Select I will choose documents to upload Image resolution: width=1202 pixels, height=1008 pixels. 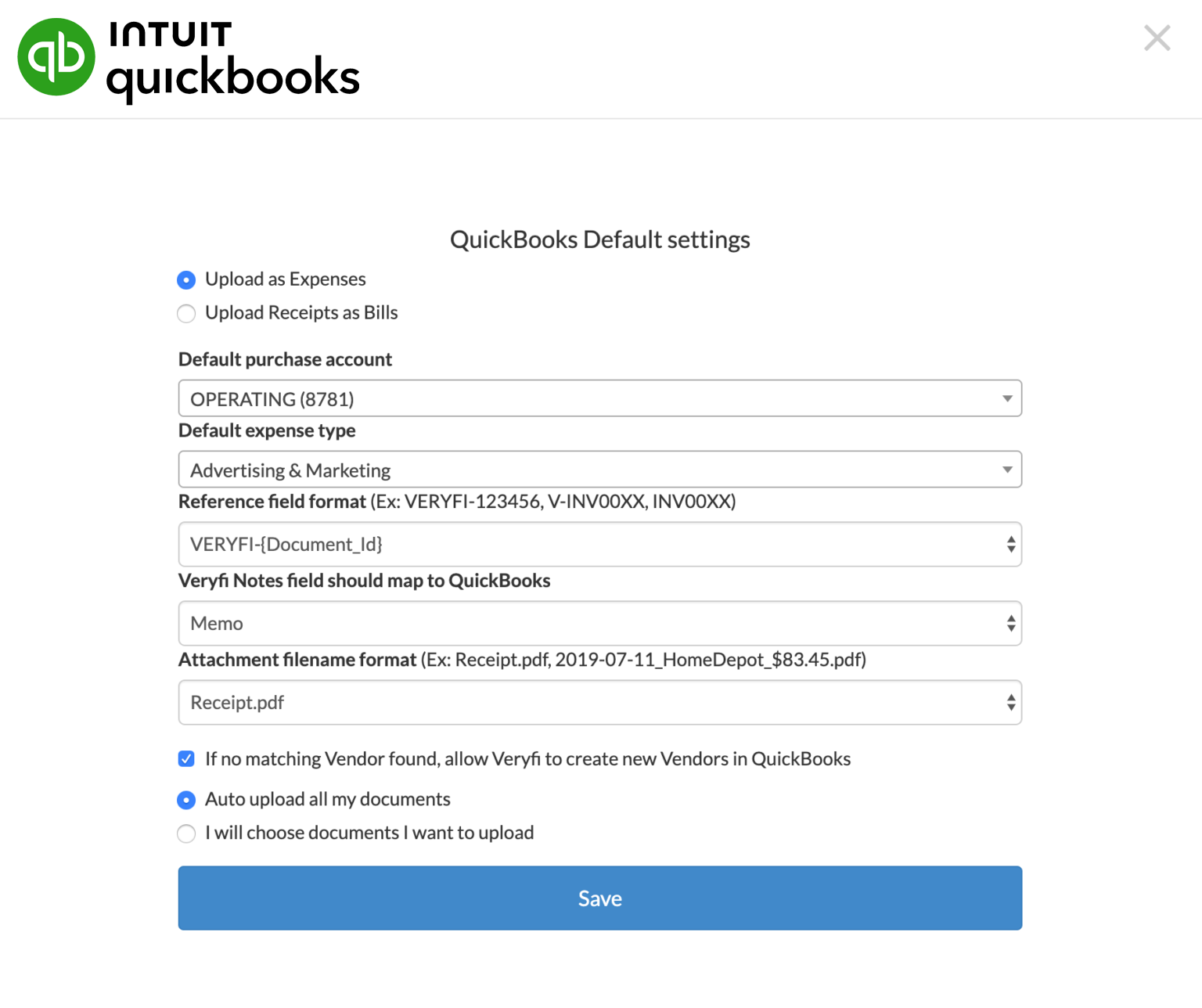click(186, 833)
